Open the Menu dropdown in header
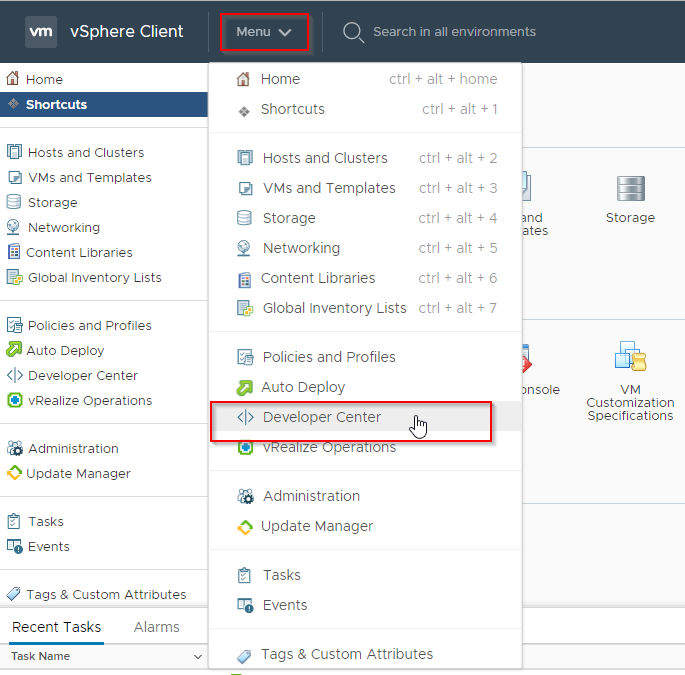 click(264, 32)
